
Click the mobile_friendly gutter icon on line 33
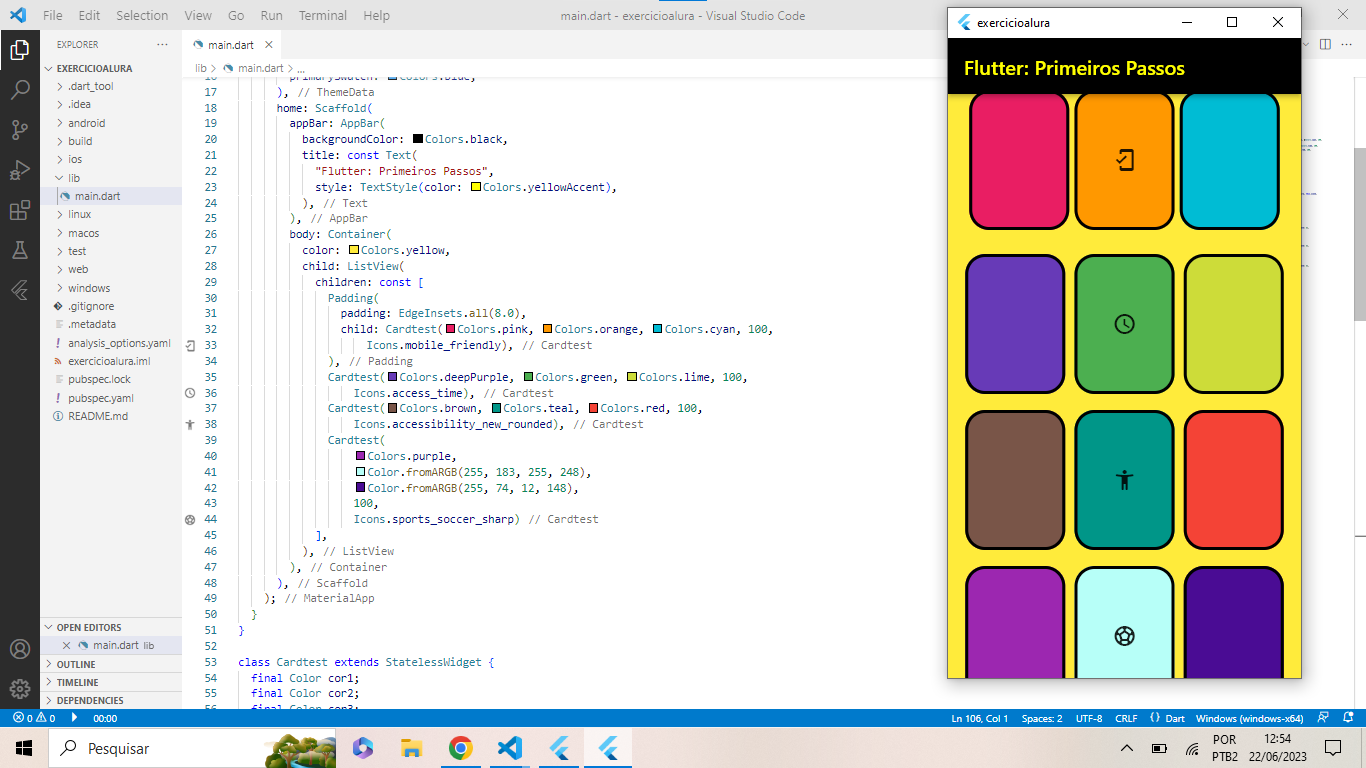190,345
